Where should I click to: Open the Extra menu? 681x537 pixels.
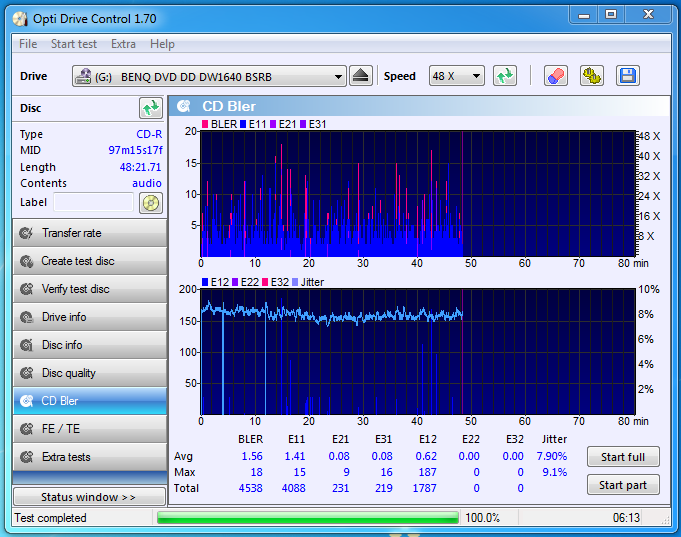coord(123,44)
